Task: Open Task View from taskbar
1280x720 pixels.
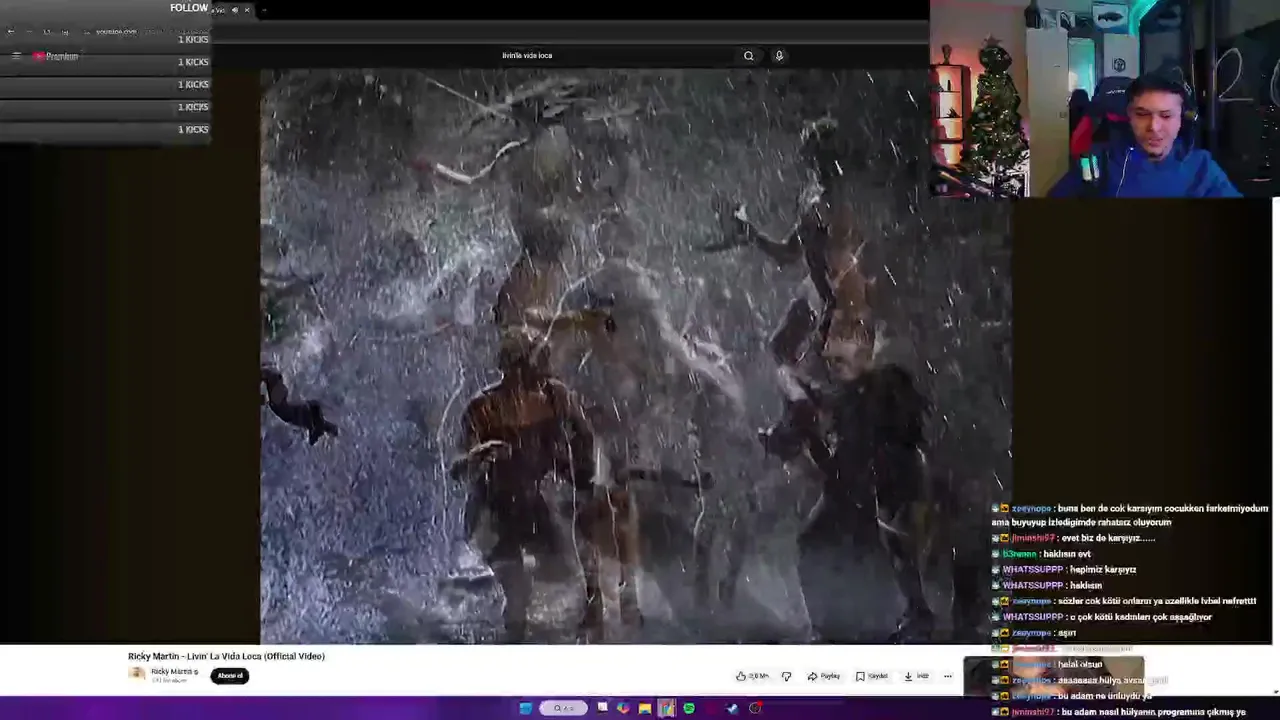Action: pos(602,708)
